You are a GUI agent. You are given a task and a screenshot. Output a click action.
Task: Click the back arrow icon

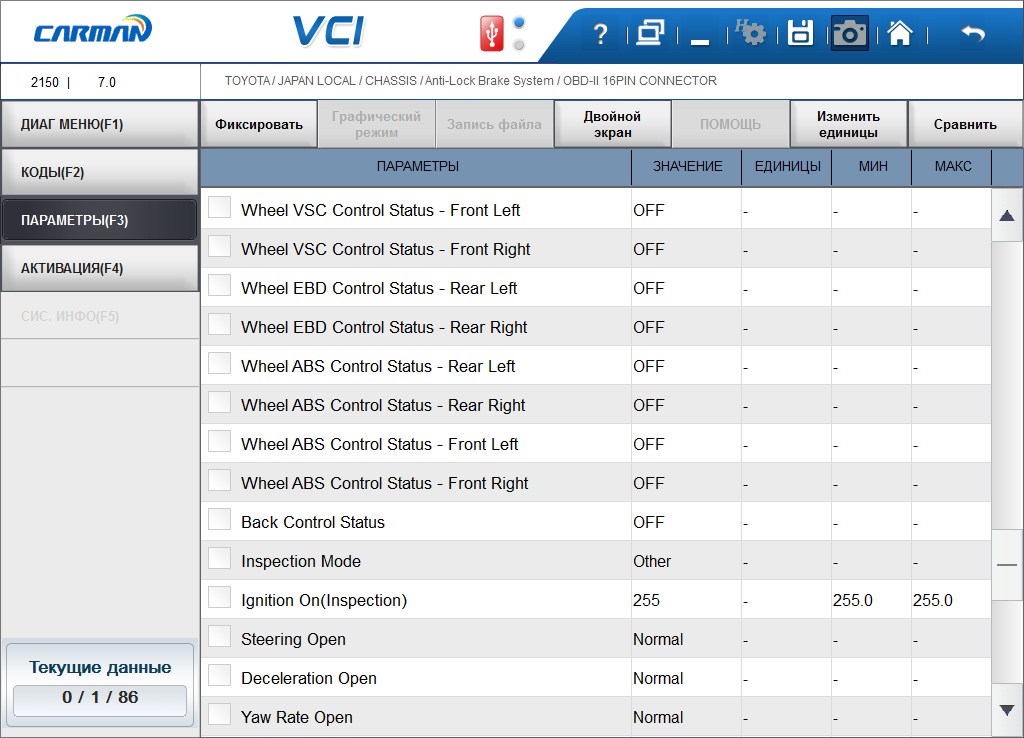(972, 33)
